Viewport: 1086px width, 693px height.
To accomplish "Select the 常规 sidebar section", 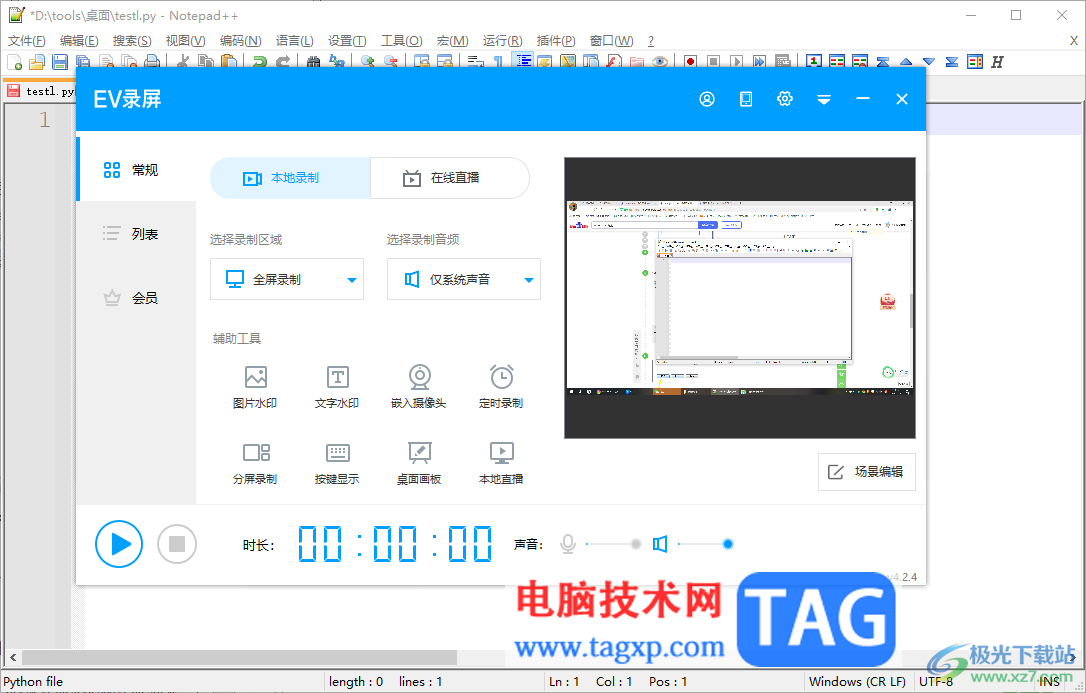I will coord(137,170).
